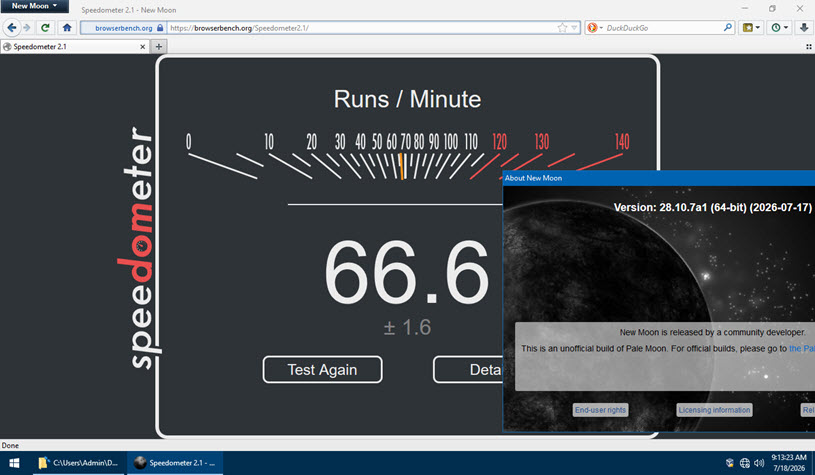This screenshot has width=815, height=475.
Task: Open the list all tabs button
Action: point(809,46)
